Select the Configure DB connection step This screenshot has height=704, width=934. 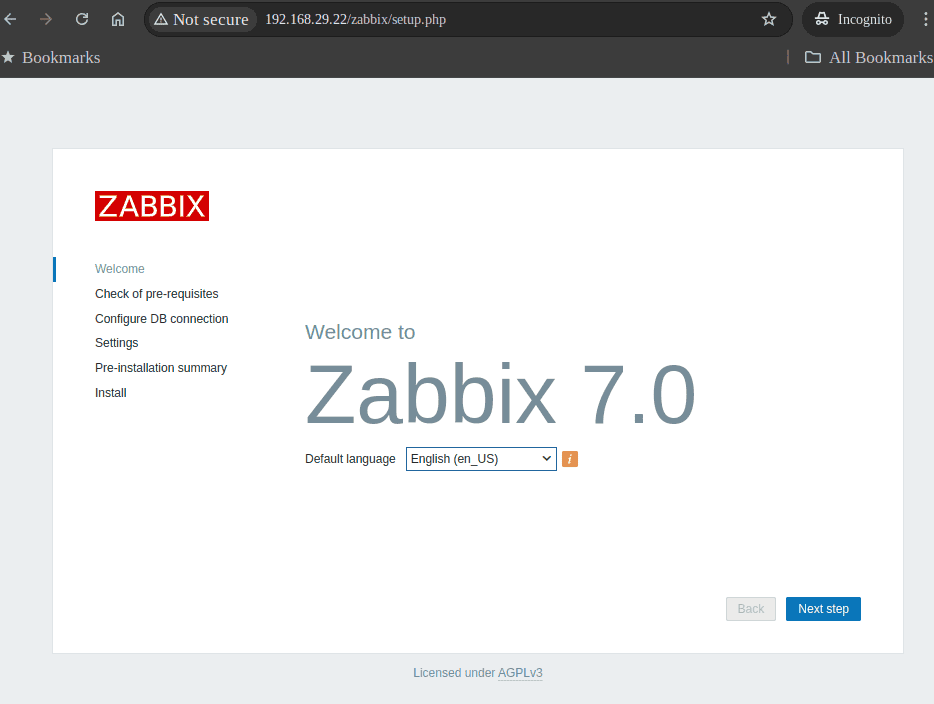point(161,319)
